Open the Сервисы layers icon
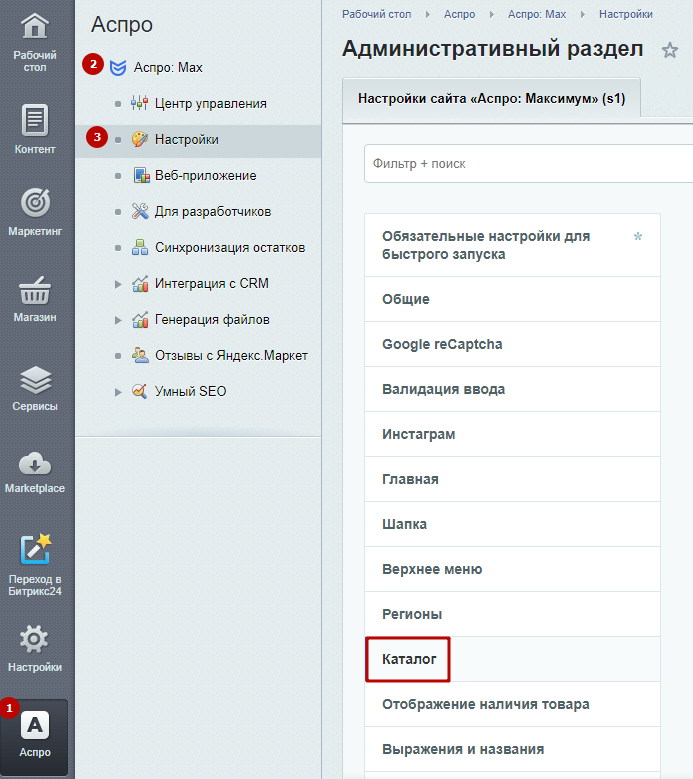 coord(35,380)
